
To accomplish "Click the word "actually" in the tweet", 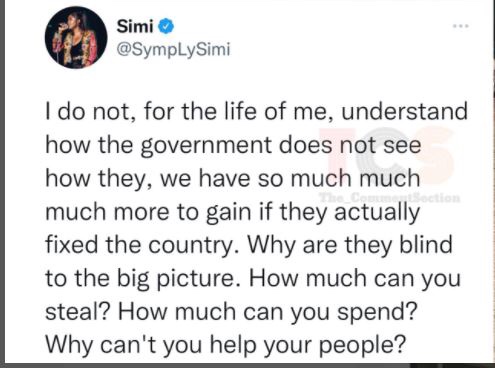I will (377, 212).
